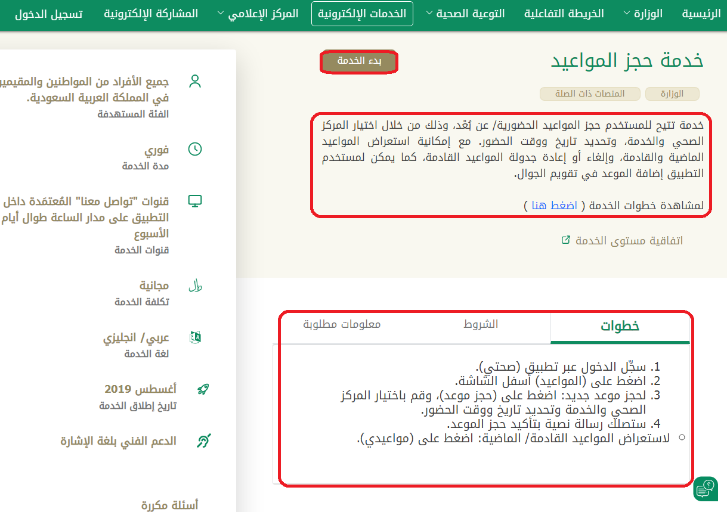This screenshot has width=727, height=512.
Task: Open المشاركة الإلكترونية menu item
Action: [151, 13]
